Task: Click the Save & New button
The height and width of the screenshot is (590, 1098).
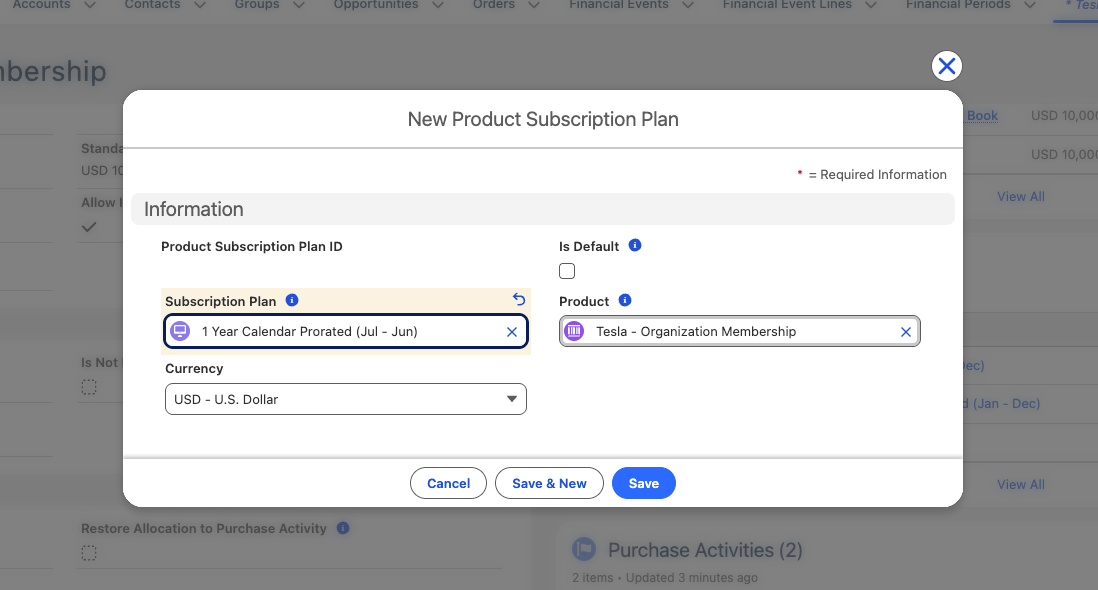Action: [549, 483]
